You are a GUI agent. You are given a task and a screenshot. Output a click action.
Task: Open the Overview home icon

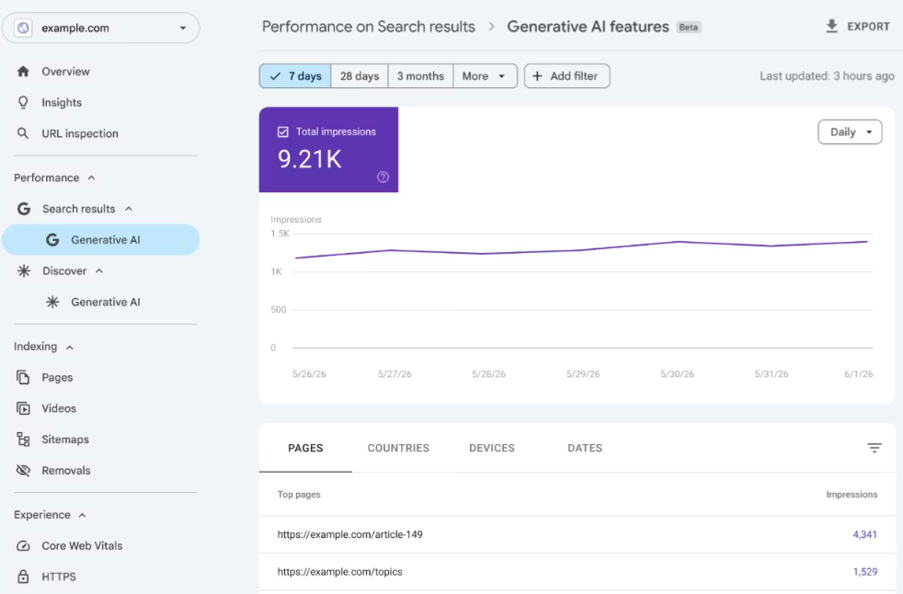[23, 71]
